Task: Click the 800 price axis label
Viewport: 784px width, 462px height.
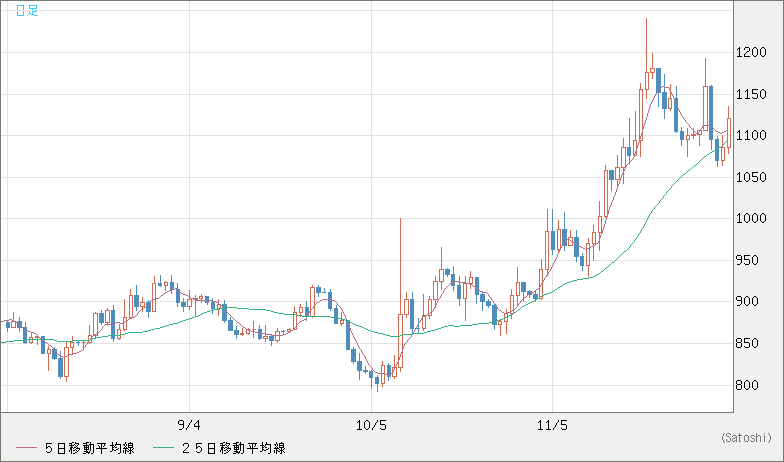Action: pyautogui.click(x=748, y=386)
